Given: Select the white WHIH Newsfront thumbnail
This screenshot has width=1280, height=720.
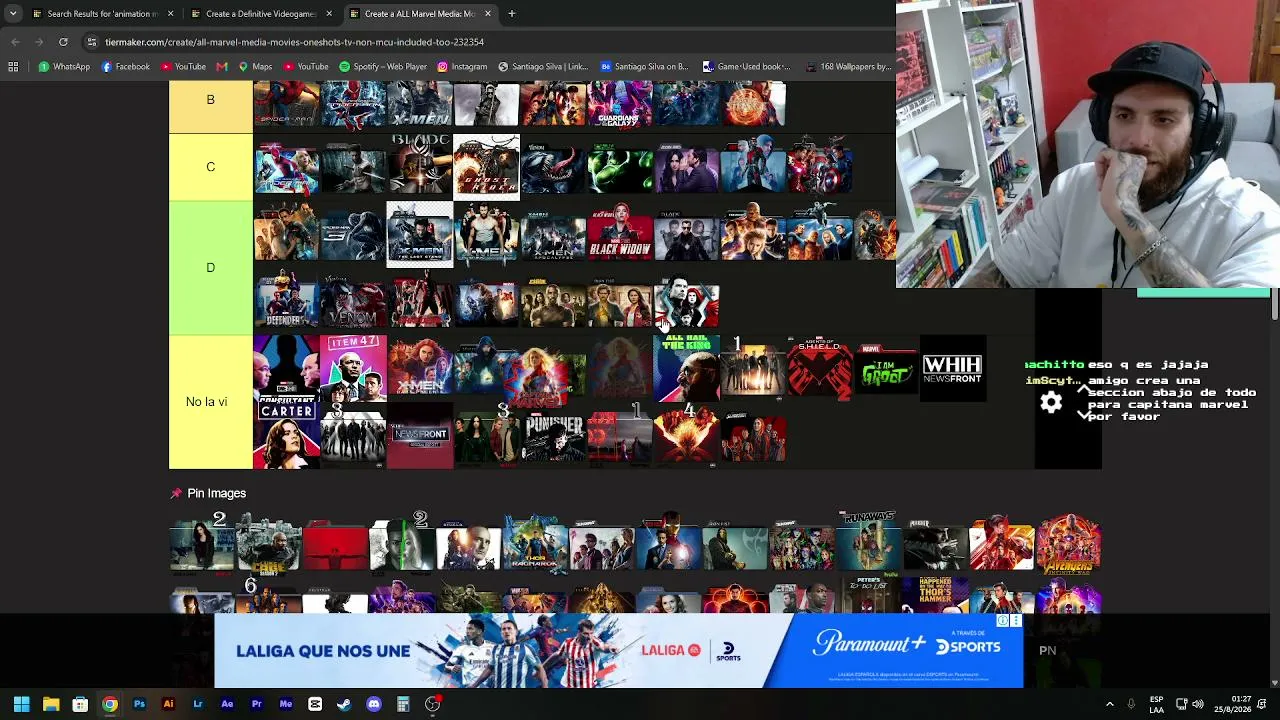Looking at the screenshot, I should [x=953, y=368].
